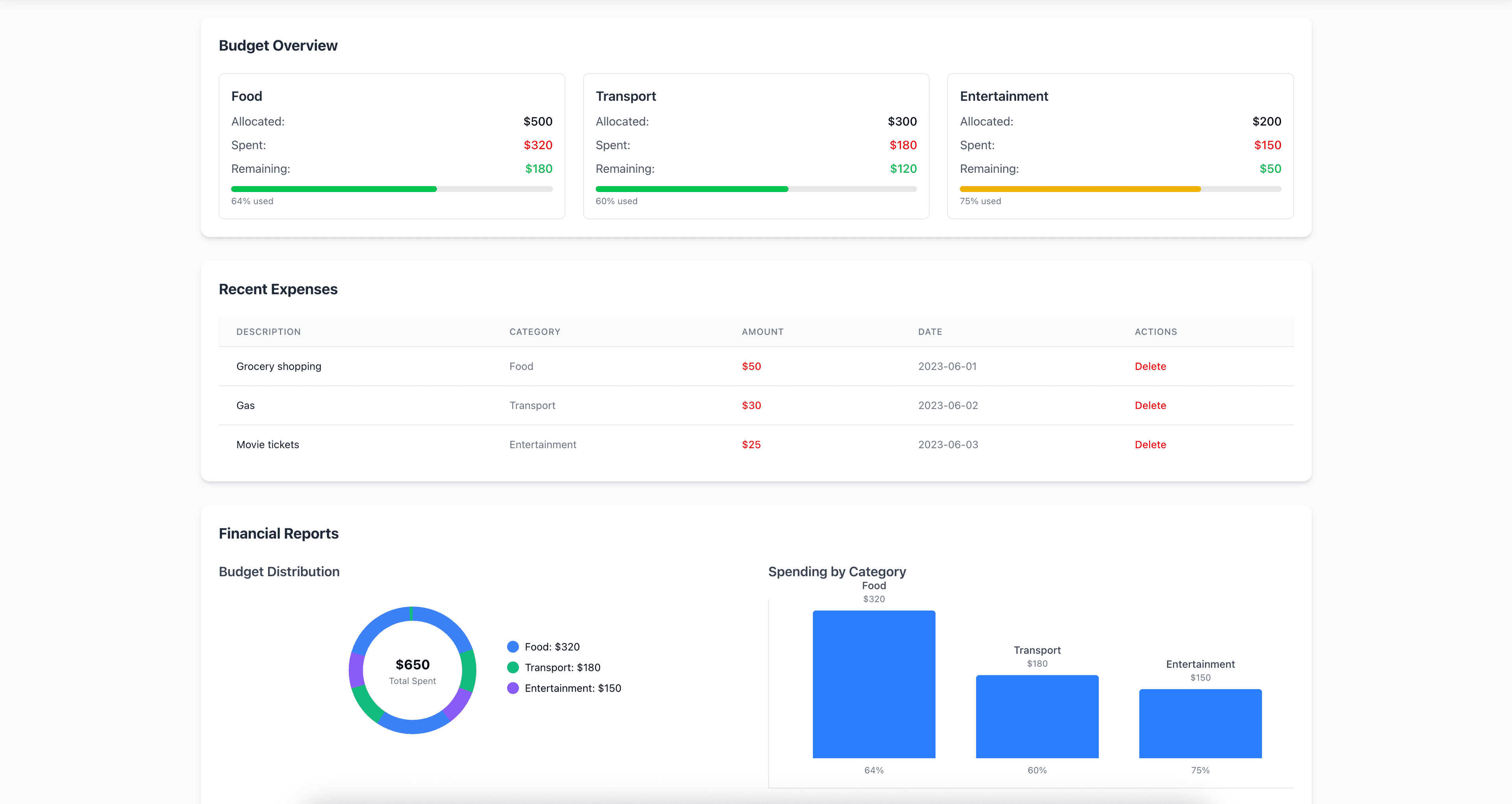Click the Food bar in chart

pyautogui.click(x=873, y=684)
